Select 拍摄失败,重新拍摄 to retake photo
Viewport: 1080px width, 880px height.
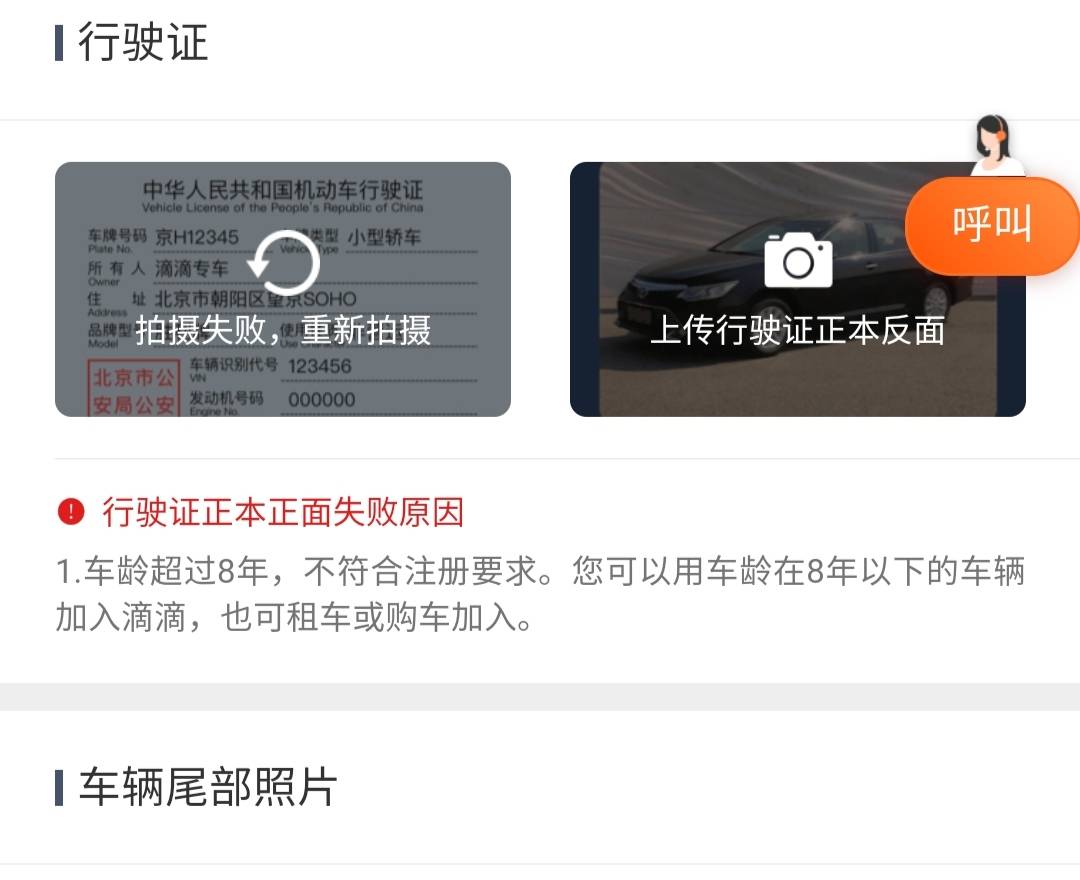tap(283, 330)
